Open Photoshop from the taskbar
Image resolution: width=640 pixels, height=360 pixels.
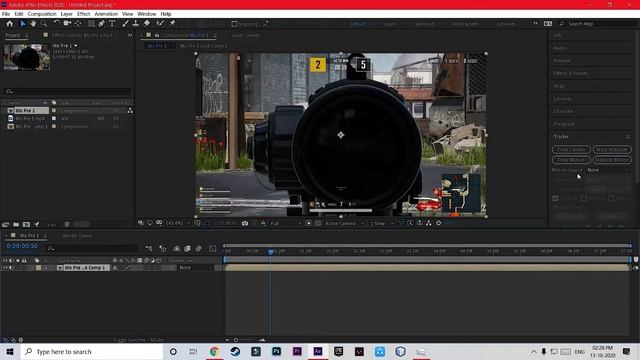276,351
